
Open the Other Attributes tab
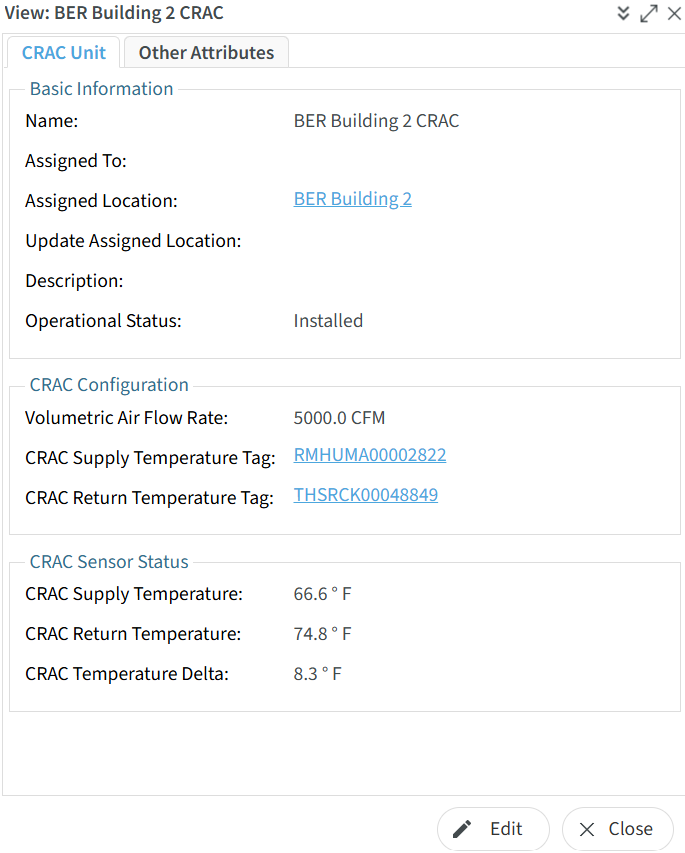click(206, 53)
